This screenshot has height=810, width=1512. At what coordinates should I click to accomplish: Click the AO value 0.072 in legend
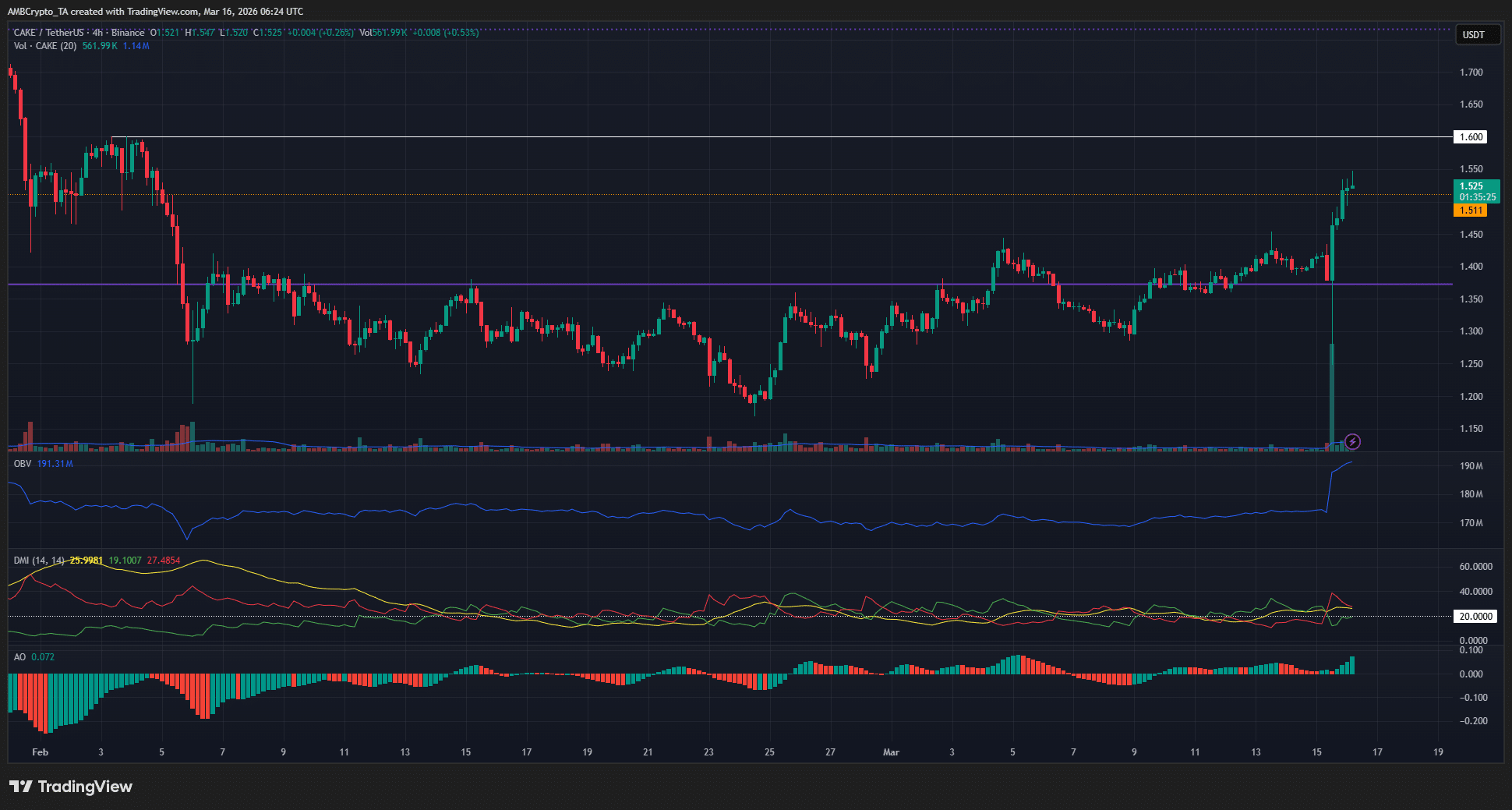tap(43, 657)
